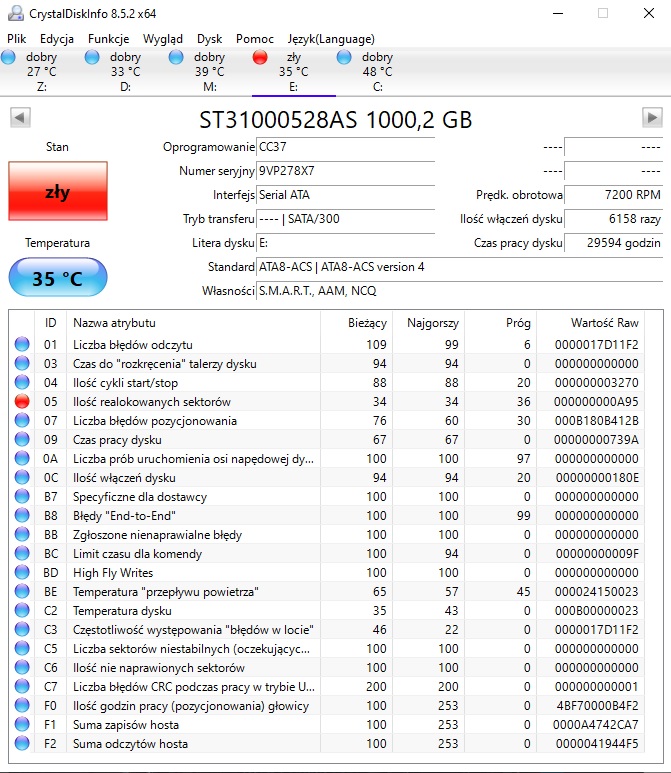Screen dimensions: 671x773
Task: Click the CrystalDiskInfo title bar icon
Action: [16, 13]
